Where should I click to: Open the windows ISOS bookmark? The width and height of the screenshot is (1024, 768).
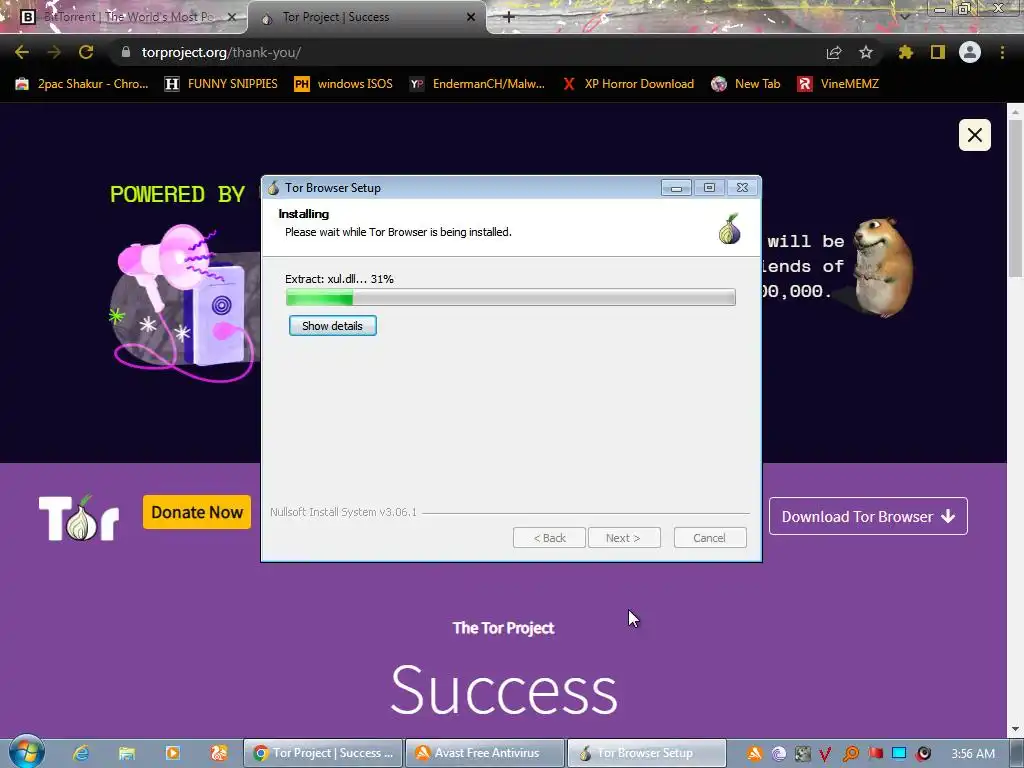coord(344,84)
